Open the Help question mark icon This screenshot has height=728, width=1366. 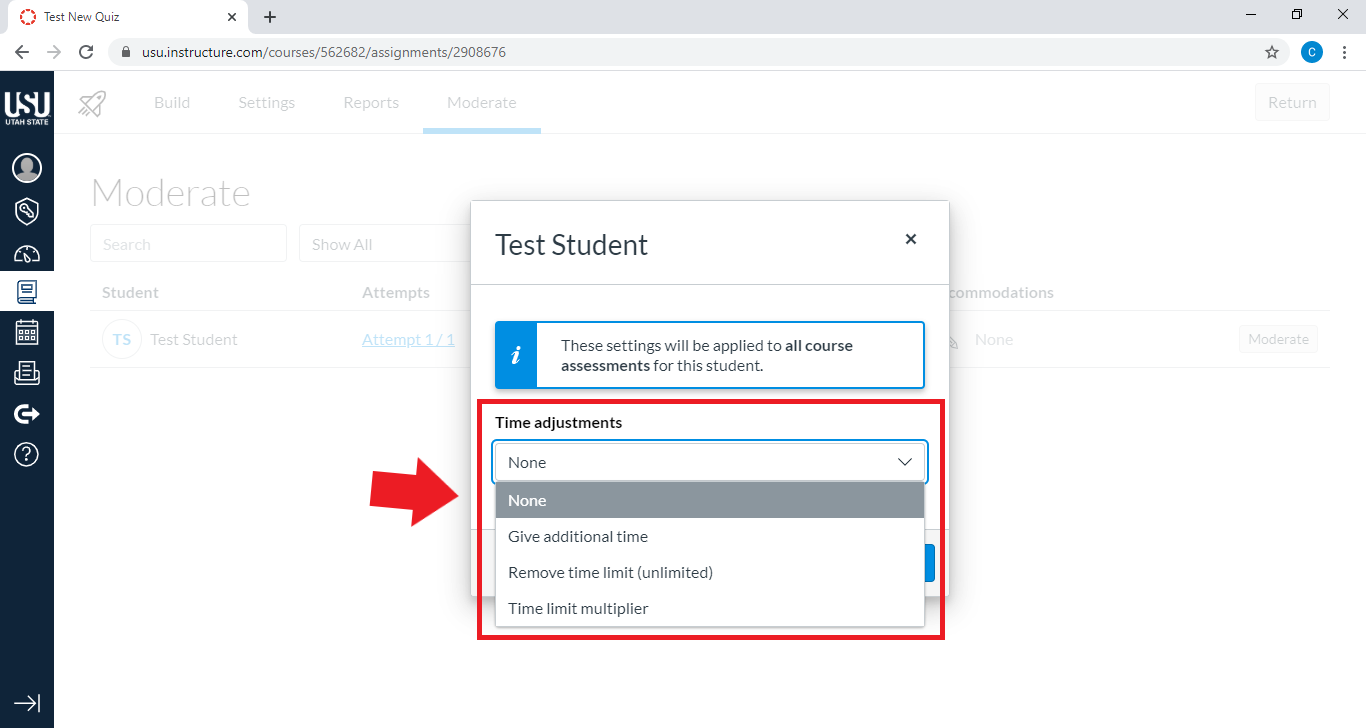[27, 454]
